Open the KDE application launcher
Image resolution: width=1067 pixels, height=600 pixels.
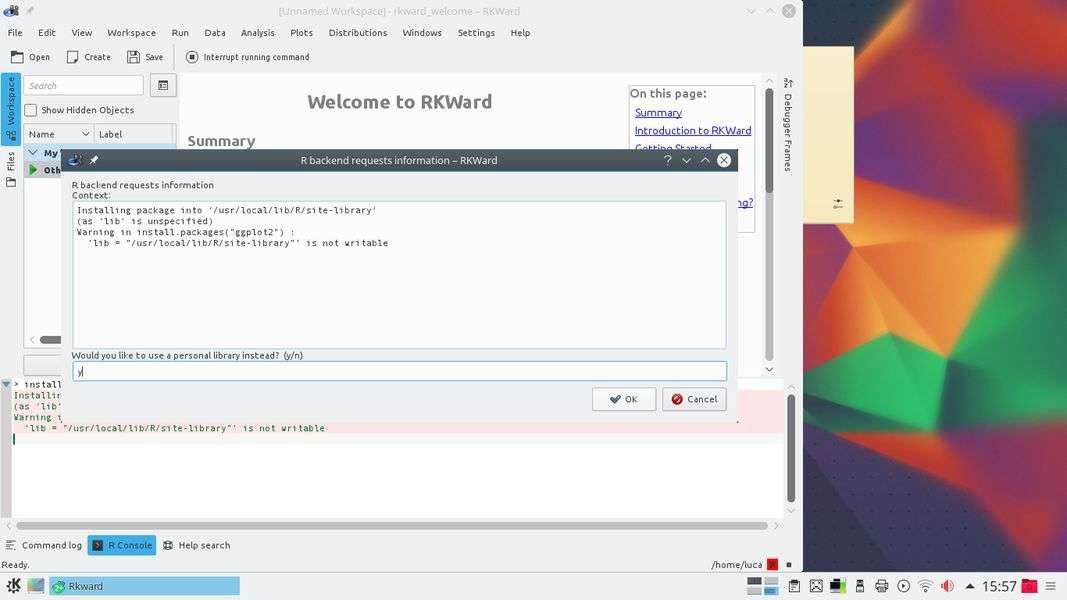[x=13, y=586]
